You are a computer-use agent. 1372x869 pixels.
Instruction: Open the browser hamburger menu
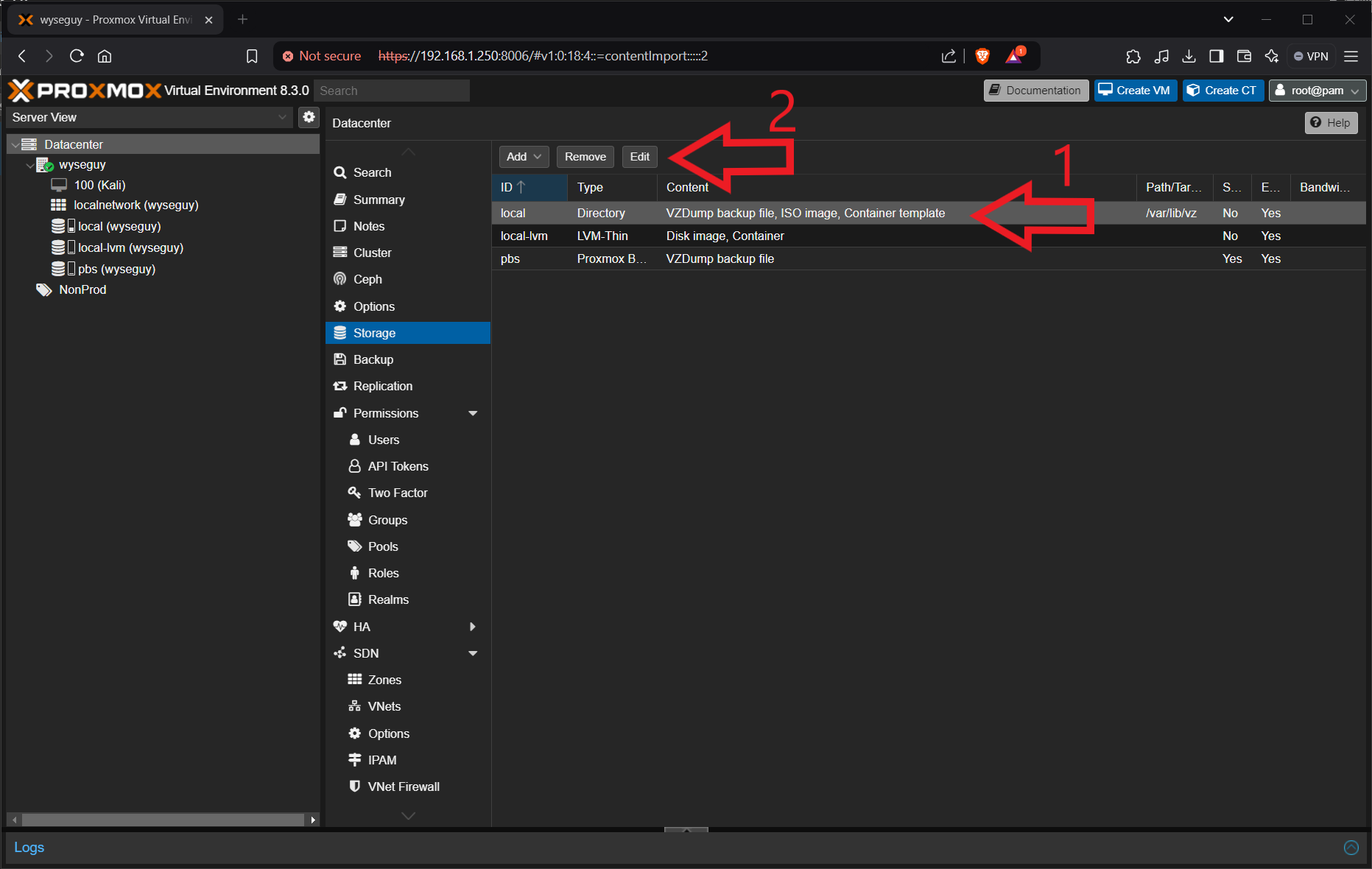pos(1351,56)
